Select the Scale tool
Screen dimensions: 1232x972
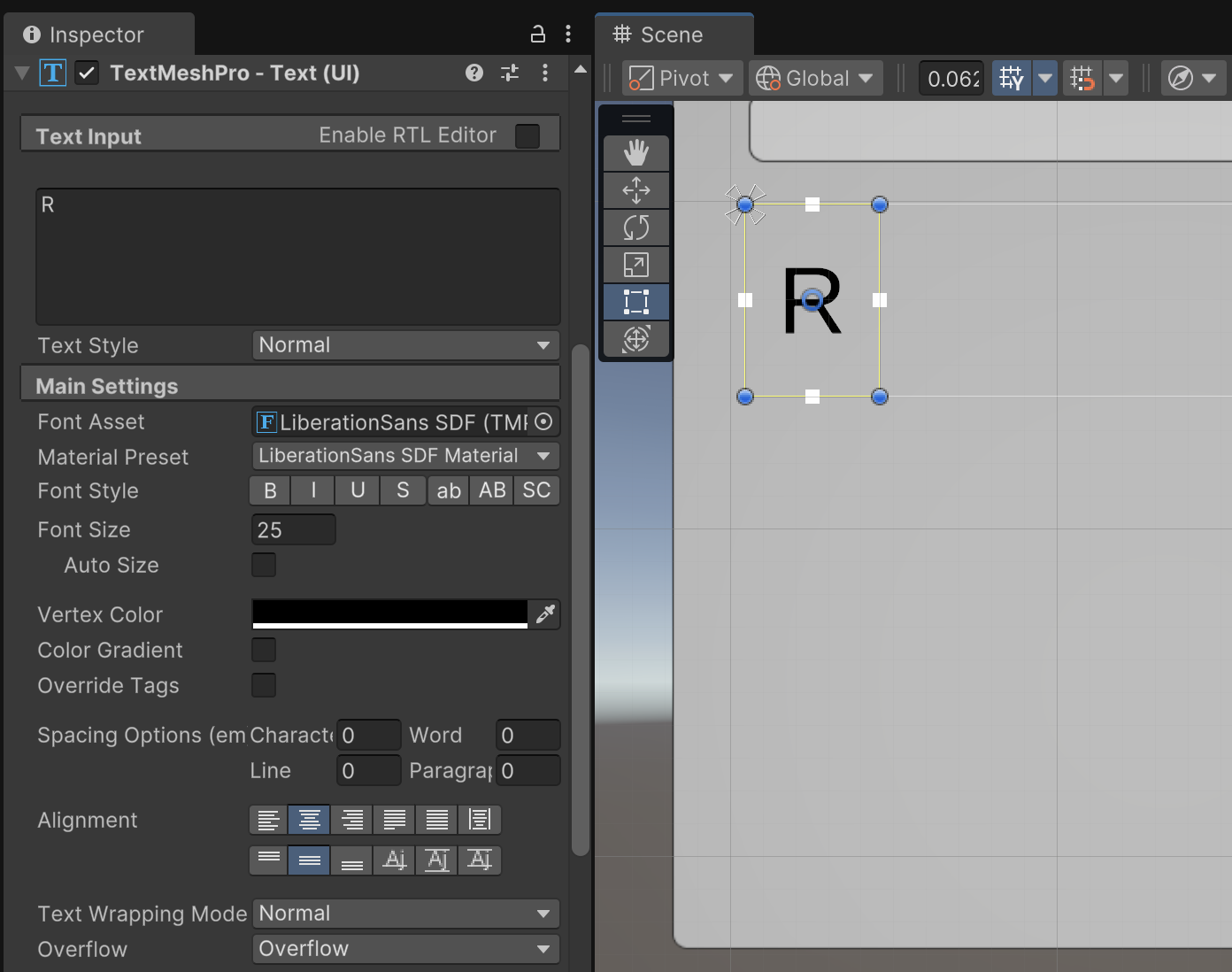(635, 265)
